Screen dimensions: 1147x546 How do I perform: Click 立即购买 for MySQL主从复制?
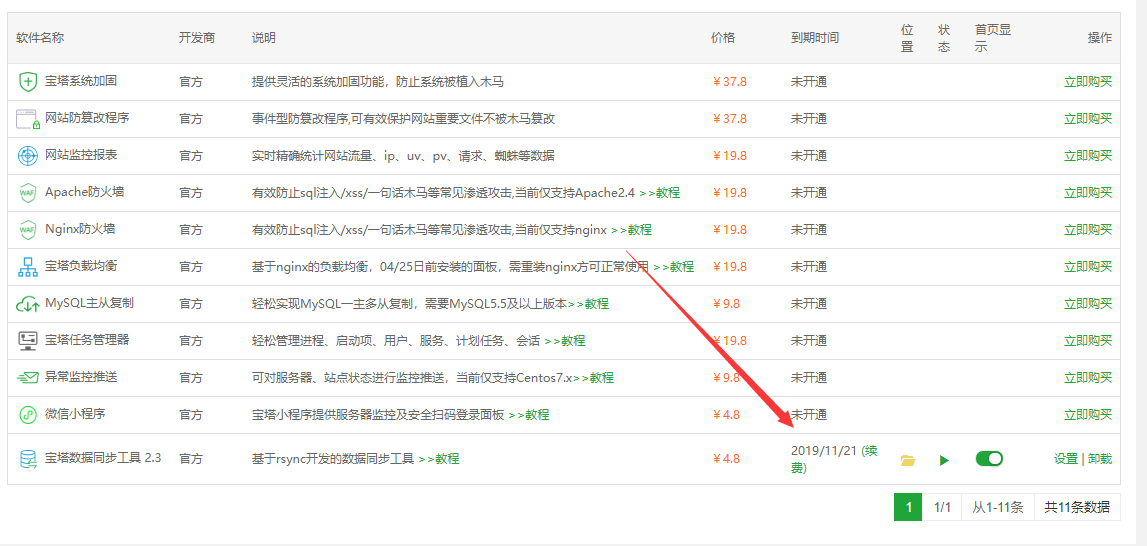tap(1088, 303)
